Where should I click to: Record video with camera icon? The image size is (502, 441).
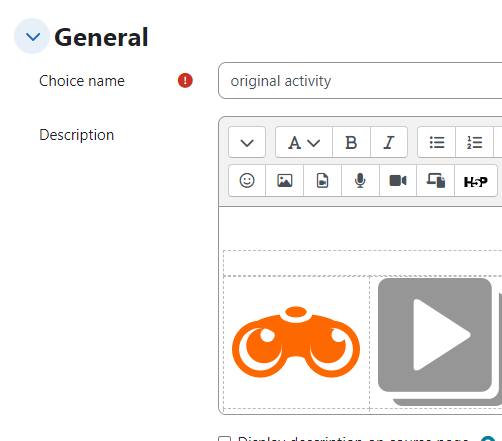point(398,181)
